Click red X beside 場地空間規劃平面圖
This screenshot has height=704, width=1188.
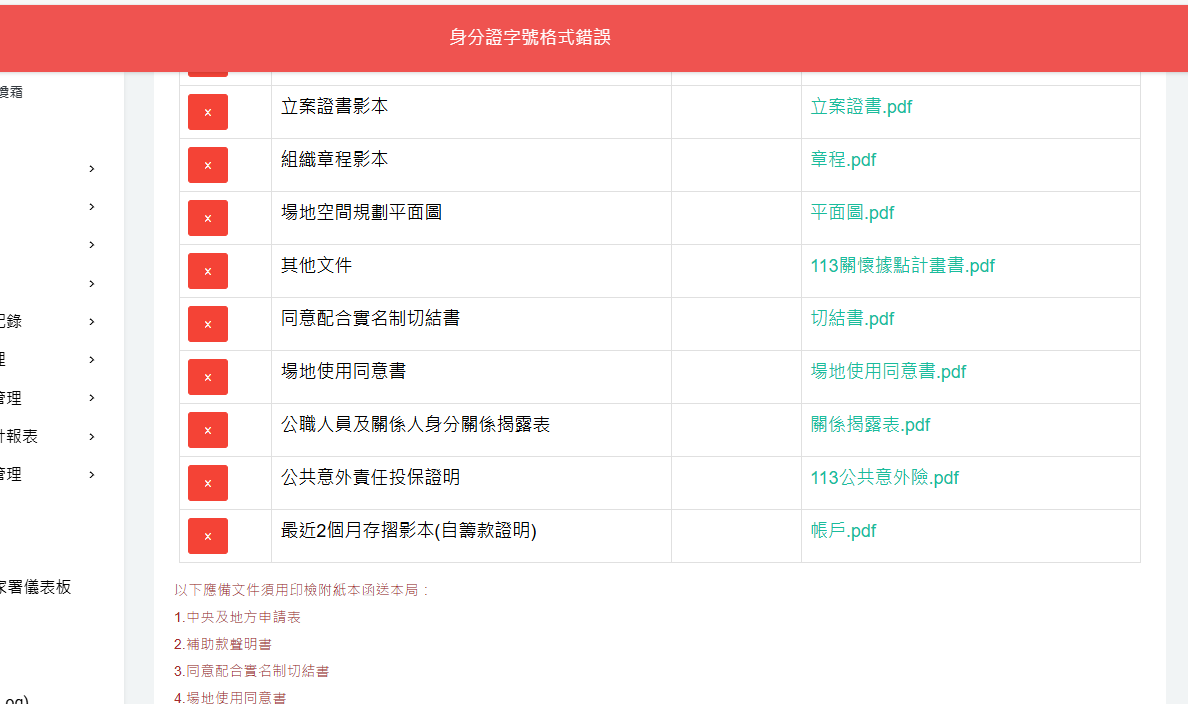[x=207, y=218]
